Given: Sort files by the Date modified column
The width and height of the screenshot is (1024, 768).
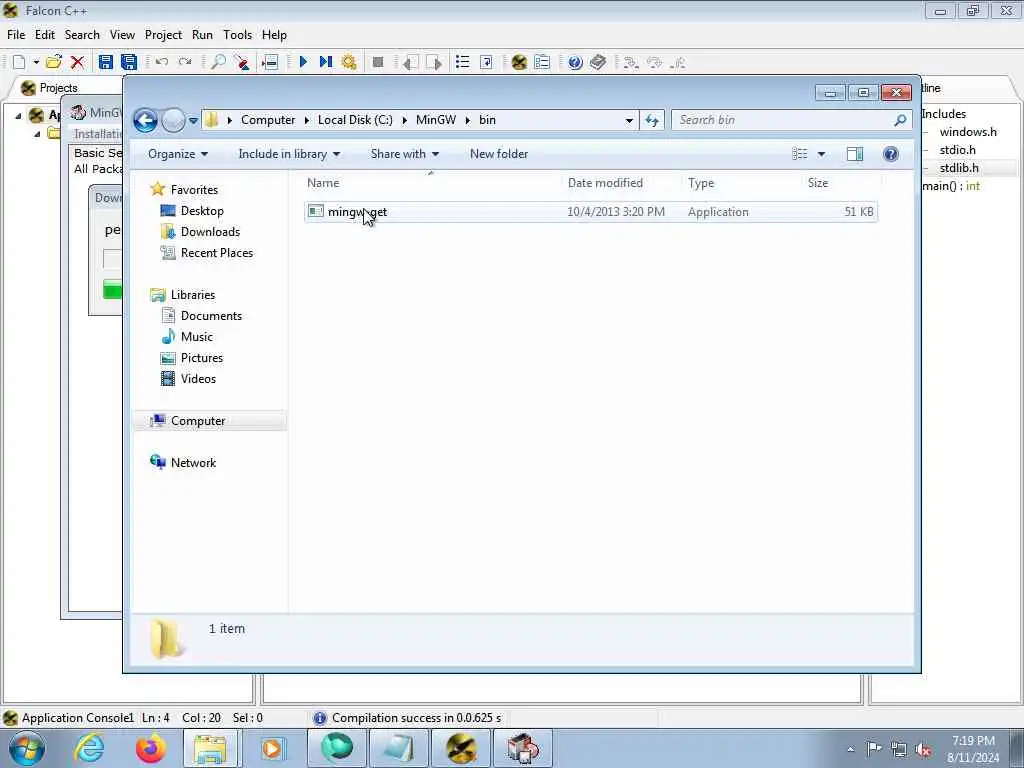Looking at the screenshot, I should coord(620,183).
